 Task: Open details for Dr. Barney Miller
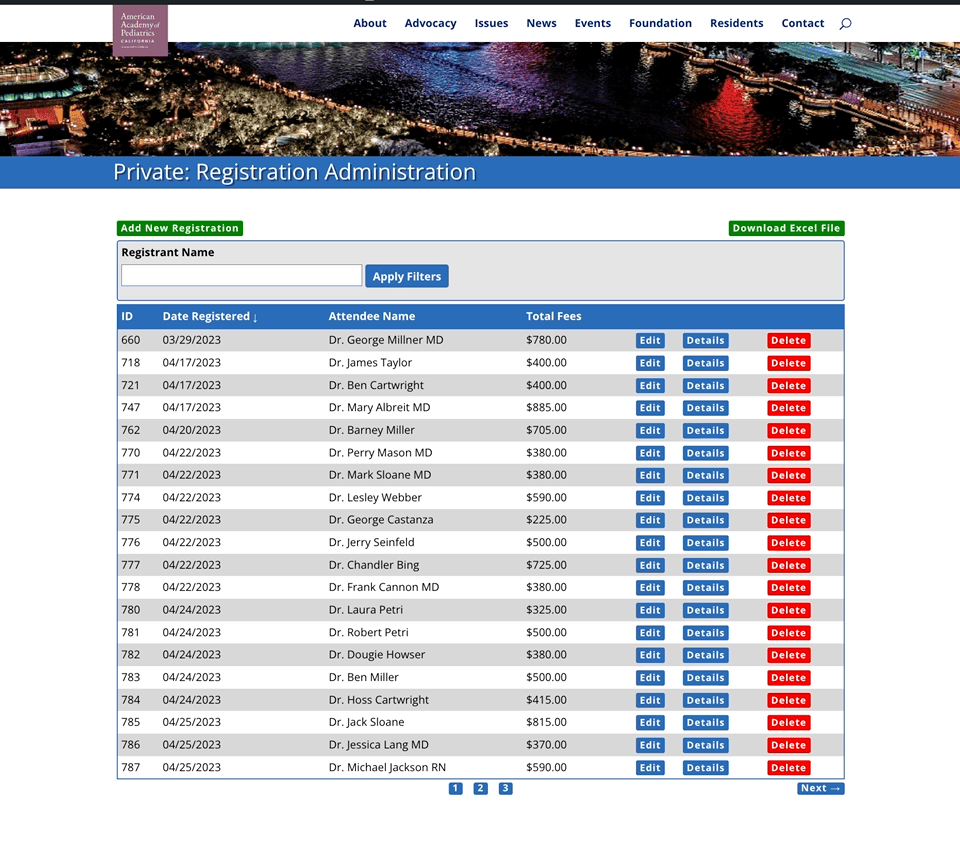pyautogui.click(x=705, y=430)
